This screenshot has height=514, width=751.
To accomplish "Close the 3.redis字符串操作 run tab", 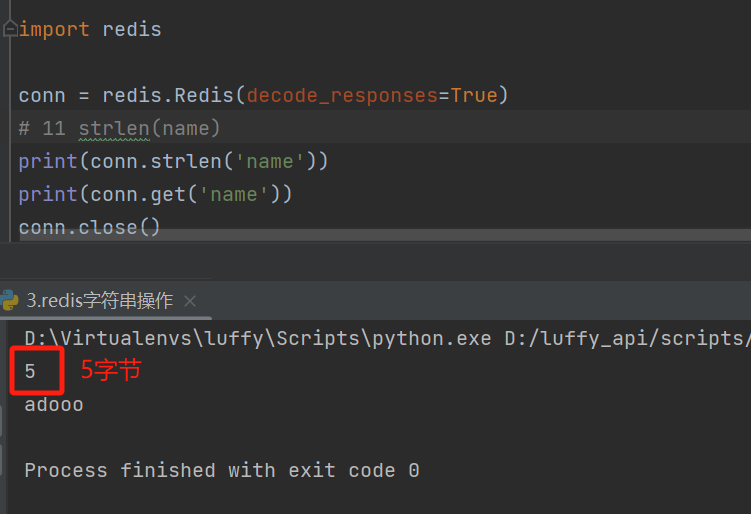I will click(x=190, y=301).
